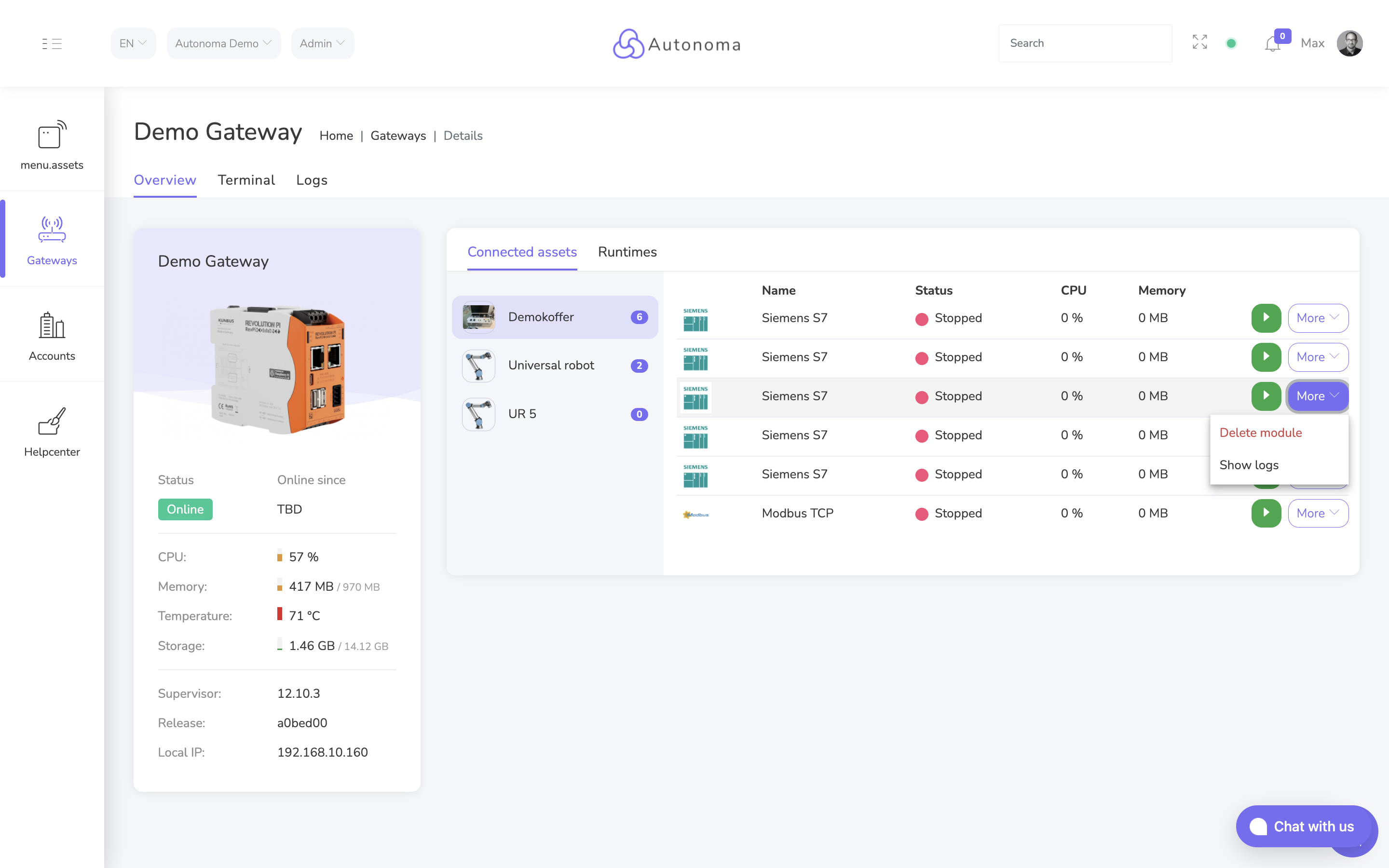Expand the language selector showing EN
Image resolution: width=1389 pixels, height=868 pixels.
pos(133,43)
